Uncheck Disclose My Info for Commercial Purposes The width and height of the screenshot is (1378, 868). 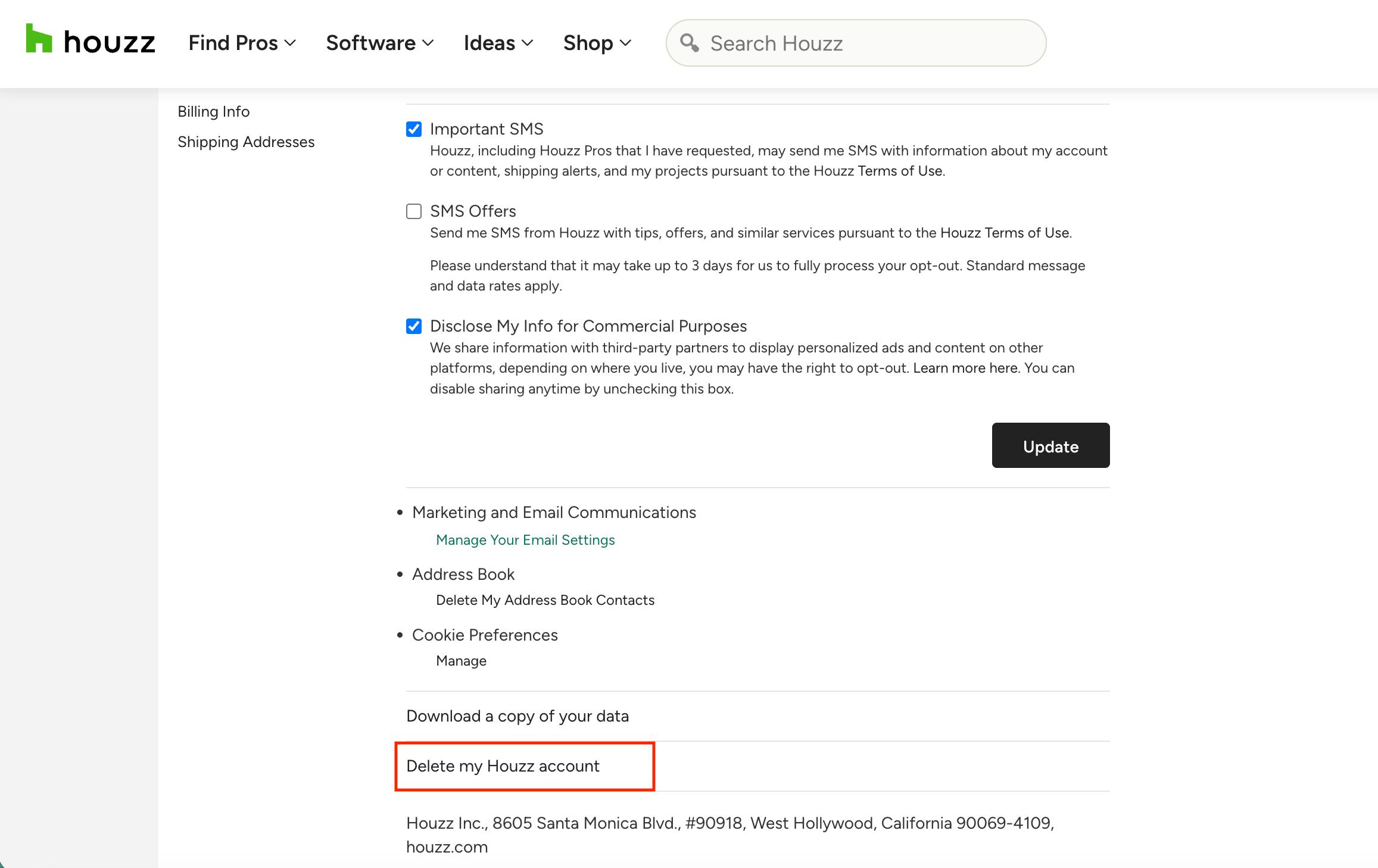point(414,326)
